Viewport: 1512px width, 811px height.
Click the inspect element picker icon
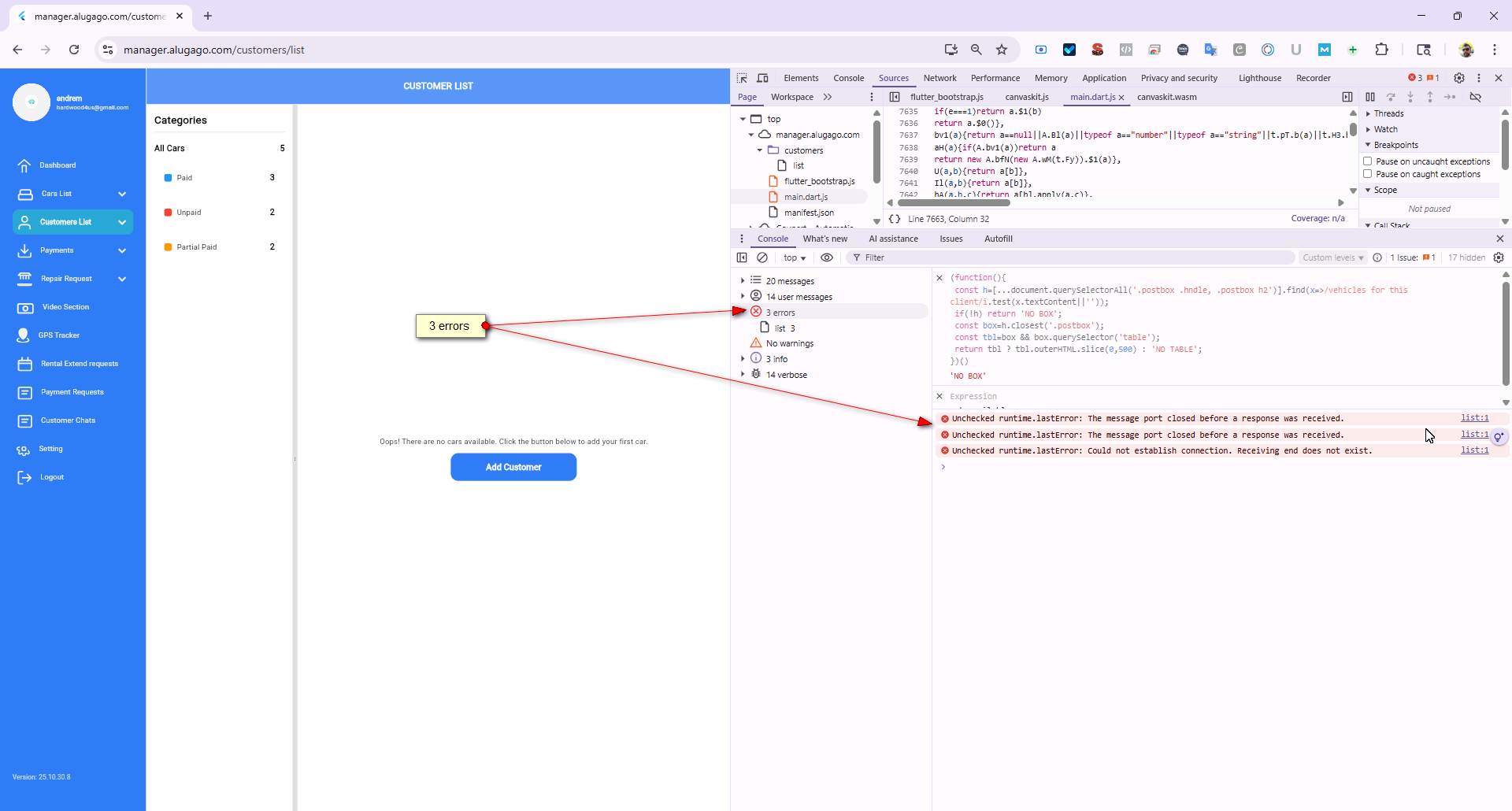742,78
